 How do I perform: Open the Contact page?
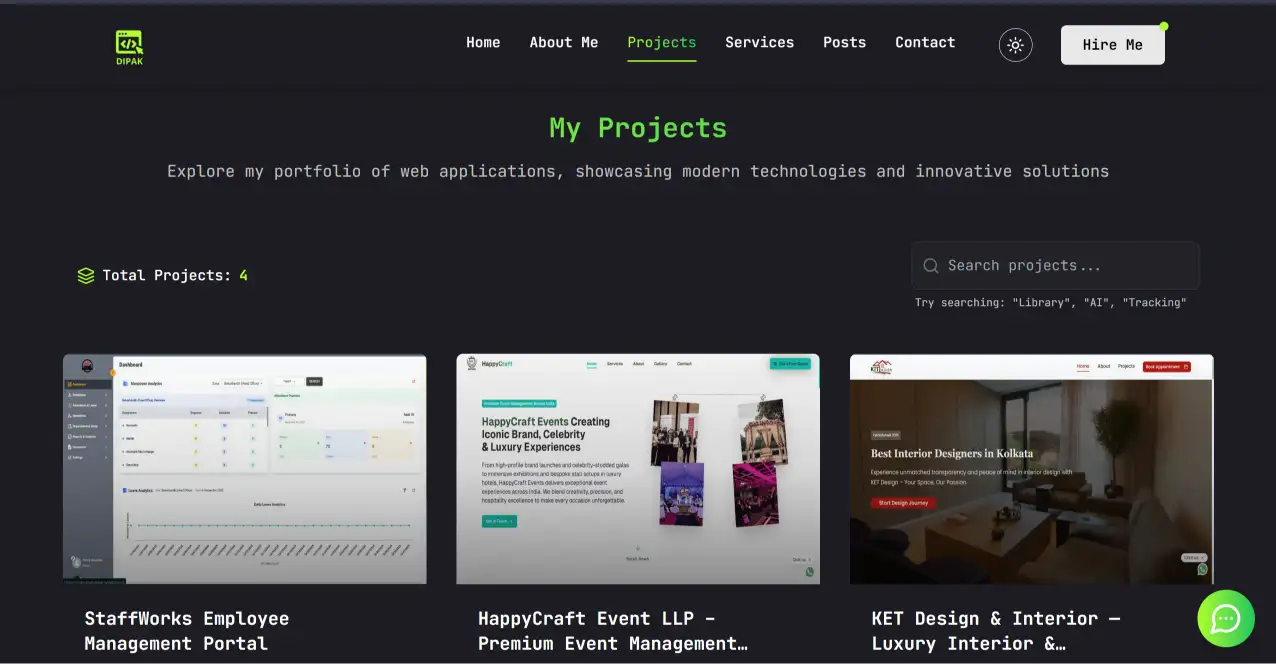(x=924, y=42)
